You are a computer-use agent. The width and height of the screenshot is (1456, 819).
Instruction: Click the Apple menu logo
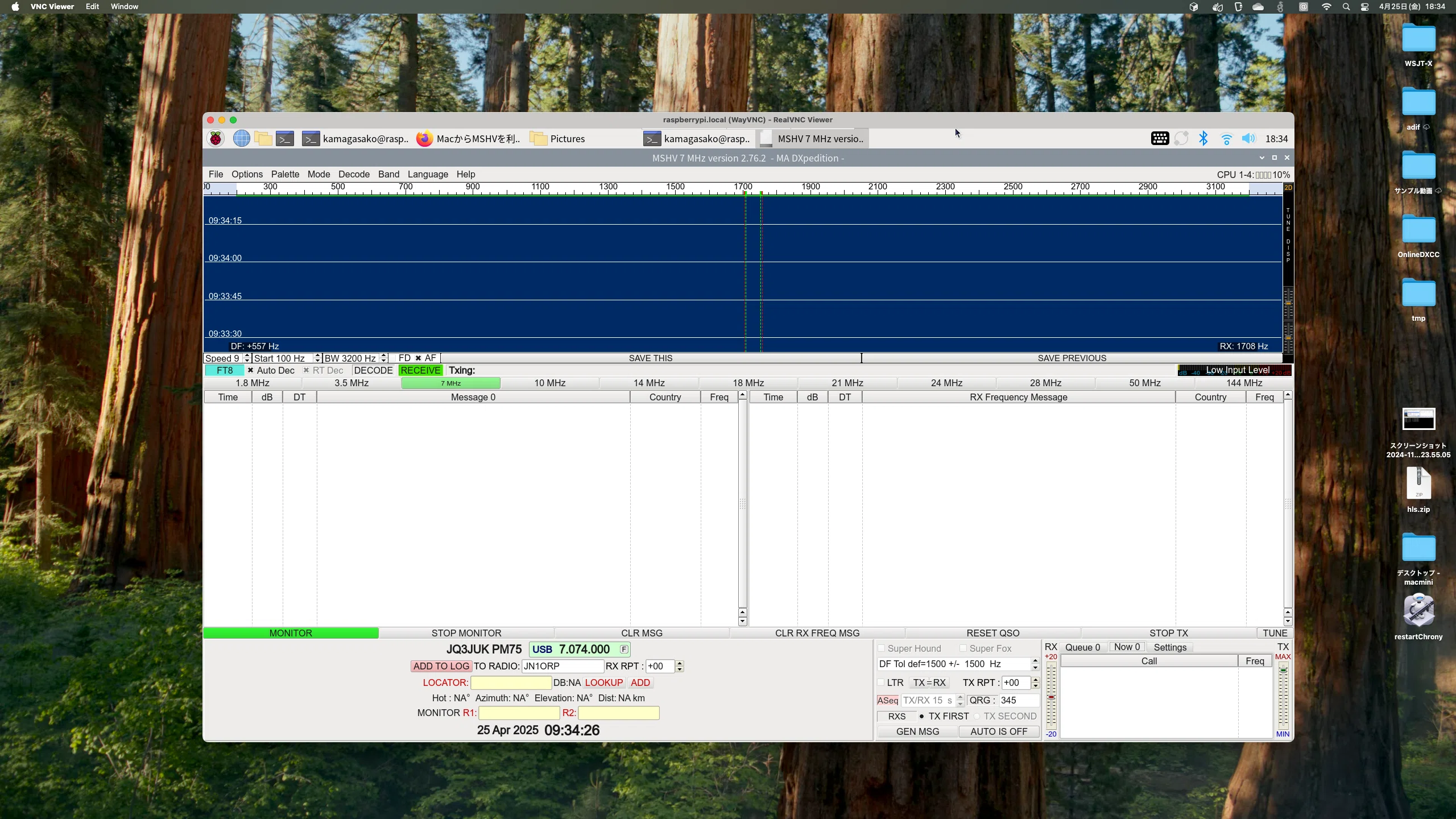point(15,7)
